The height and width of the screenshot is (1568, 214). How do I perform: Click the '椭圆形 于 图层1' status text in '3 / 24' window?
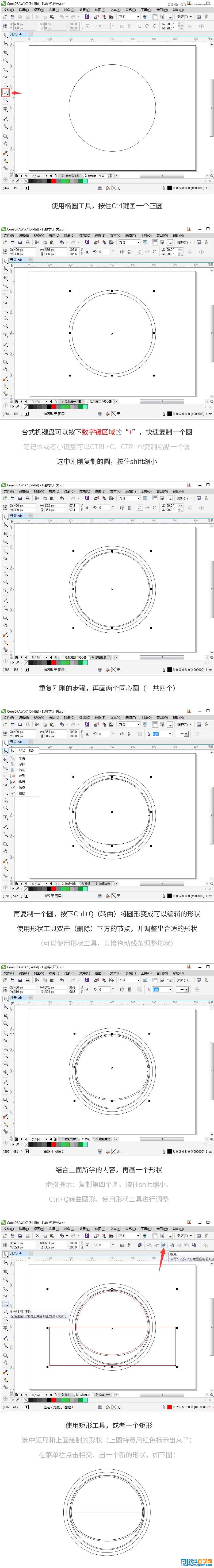coord(55,413)
